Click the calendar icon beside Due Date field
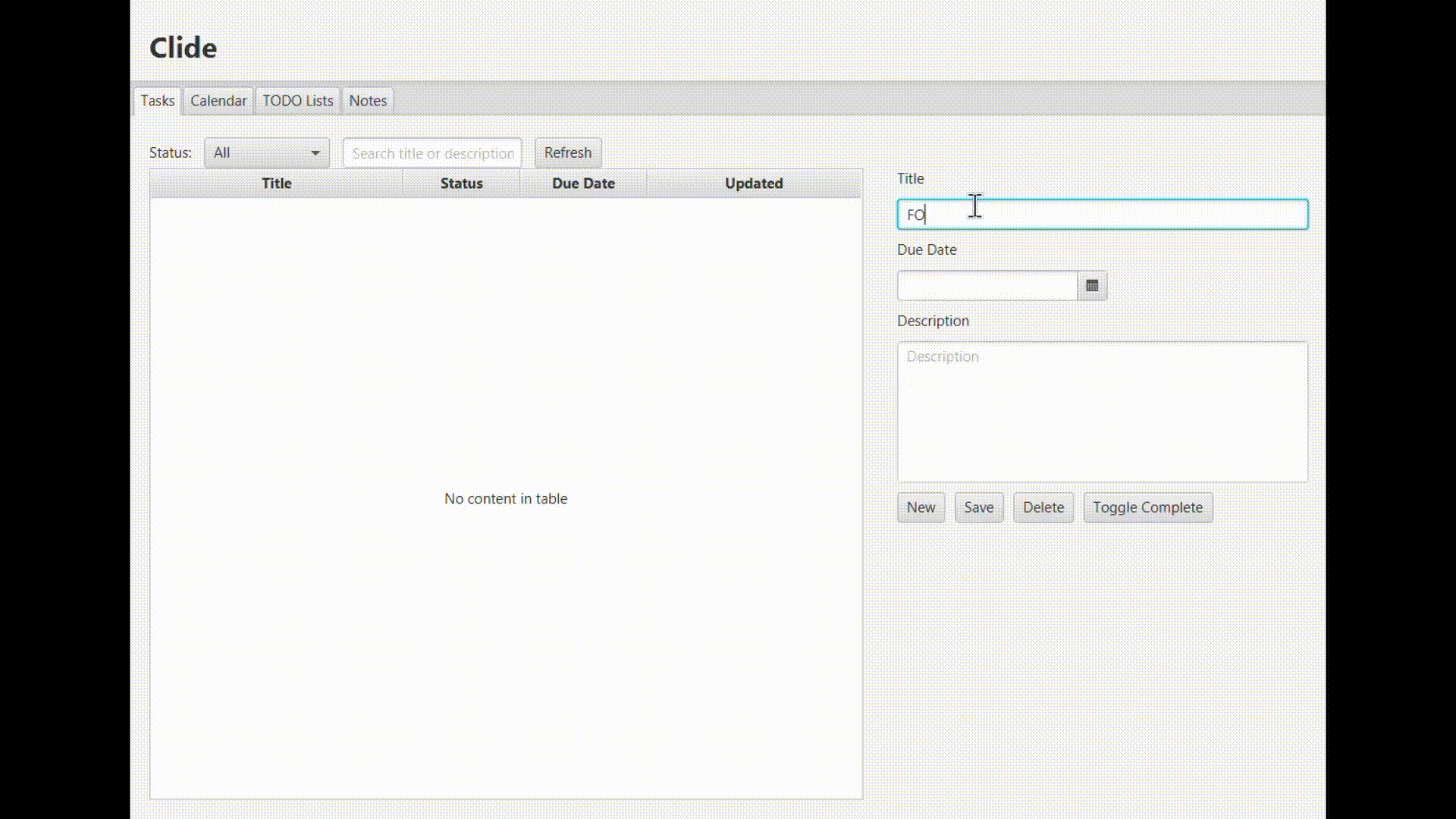The image size is (1456, 819). click(x=1092, y=286)
